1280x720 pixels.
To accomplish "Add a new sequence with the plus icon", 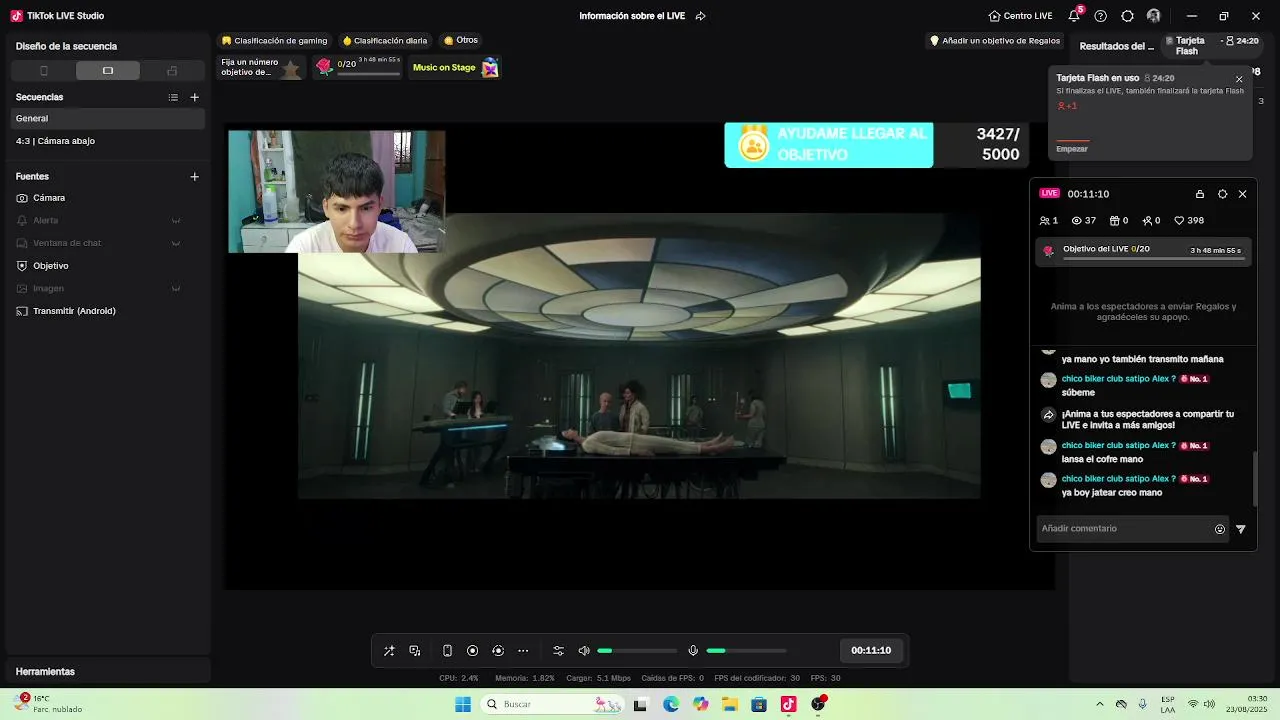I will coord(195,97).
